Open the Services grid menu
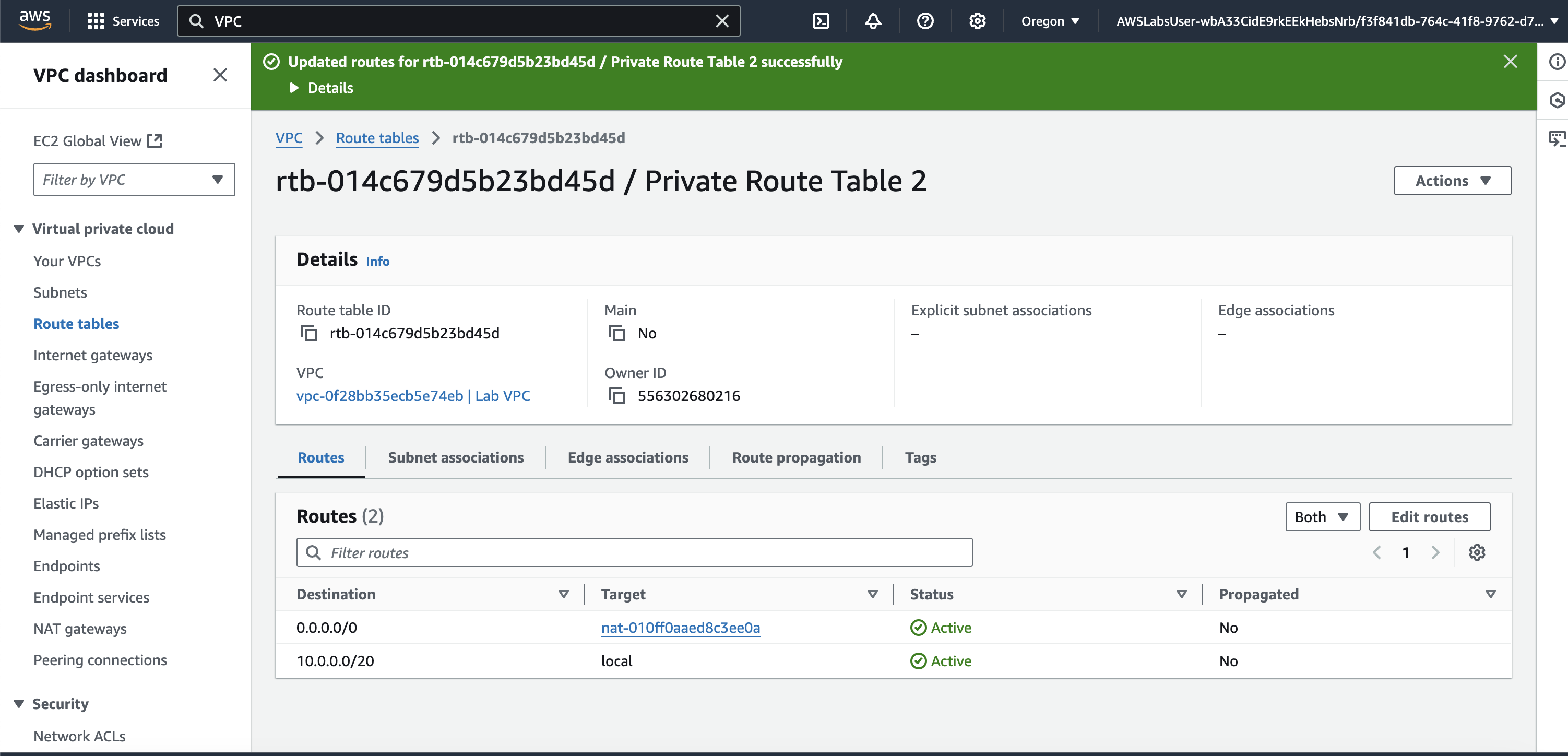The image size is (1568, 756). [x=96, y=21]
